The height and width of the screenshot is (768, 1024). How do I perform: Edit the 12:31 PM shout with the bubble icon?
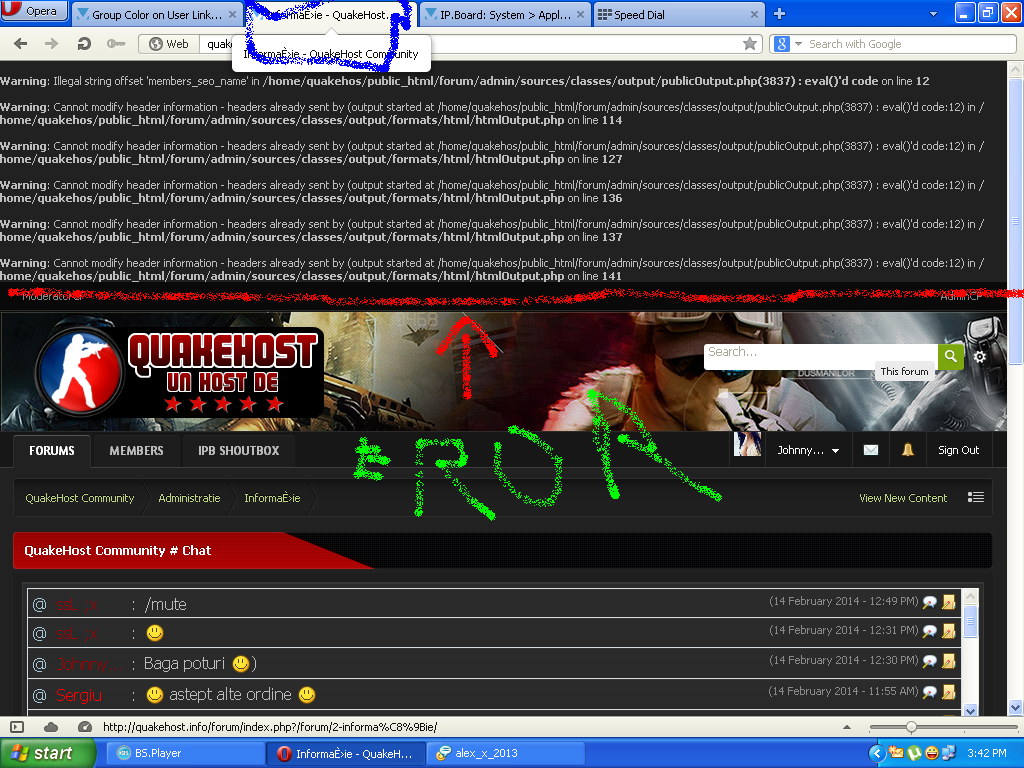tap(929, 632)
